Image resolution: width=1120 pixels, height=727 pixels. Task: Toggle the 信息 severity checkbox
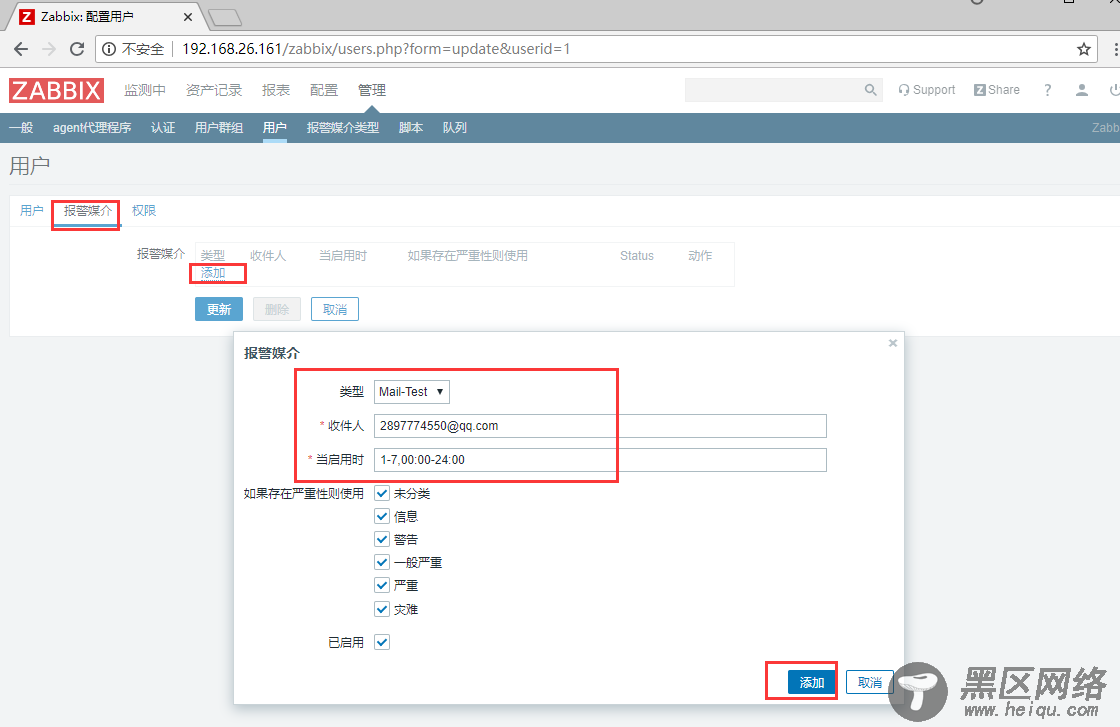[382, 516]
